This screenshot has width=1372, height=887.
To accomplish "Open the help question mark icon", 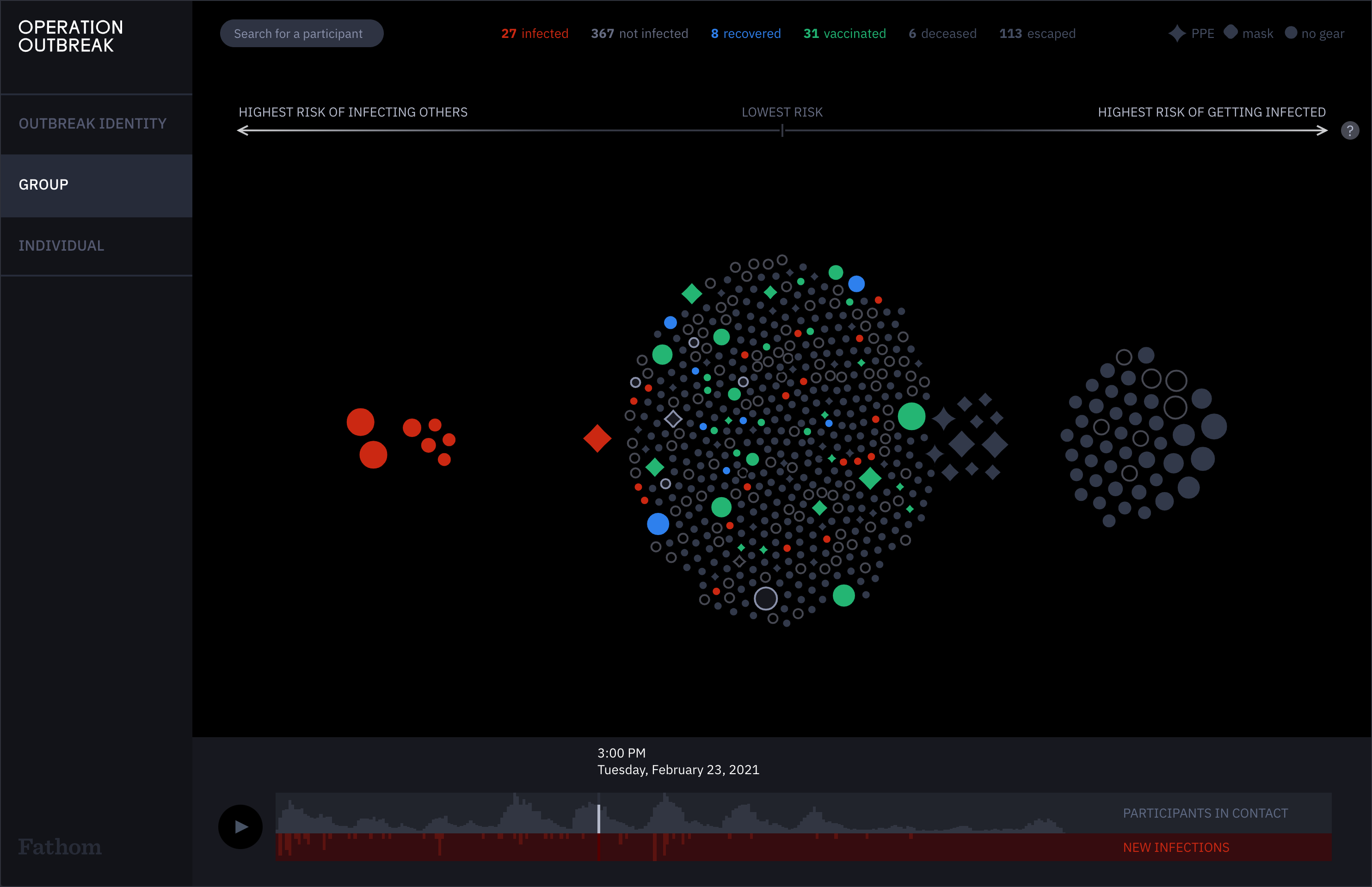I will (1349, 131).
